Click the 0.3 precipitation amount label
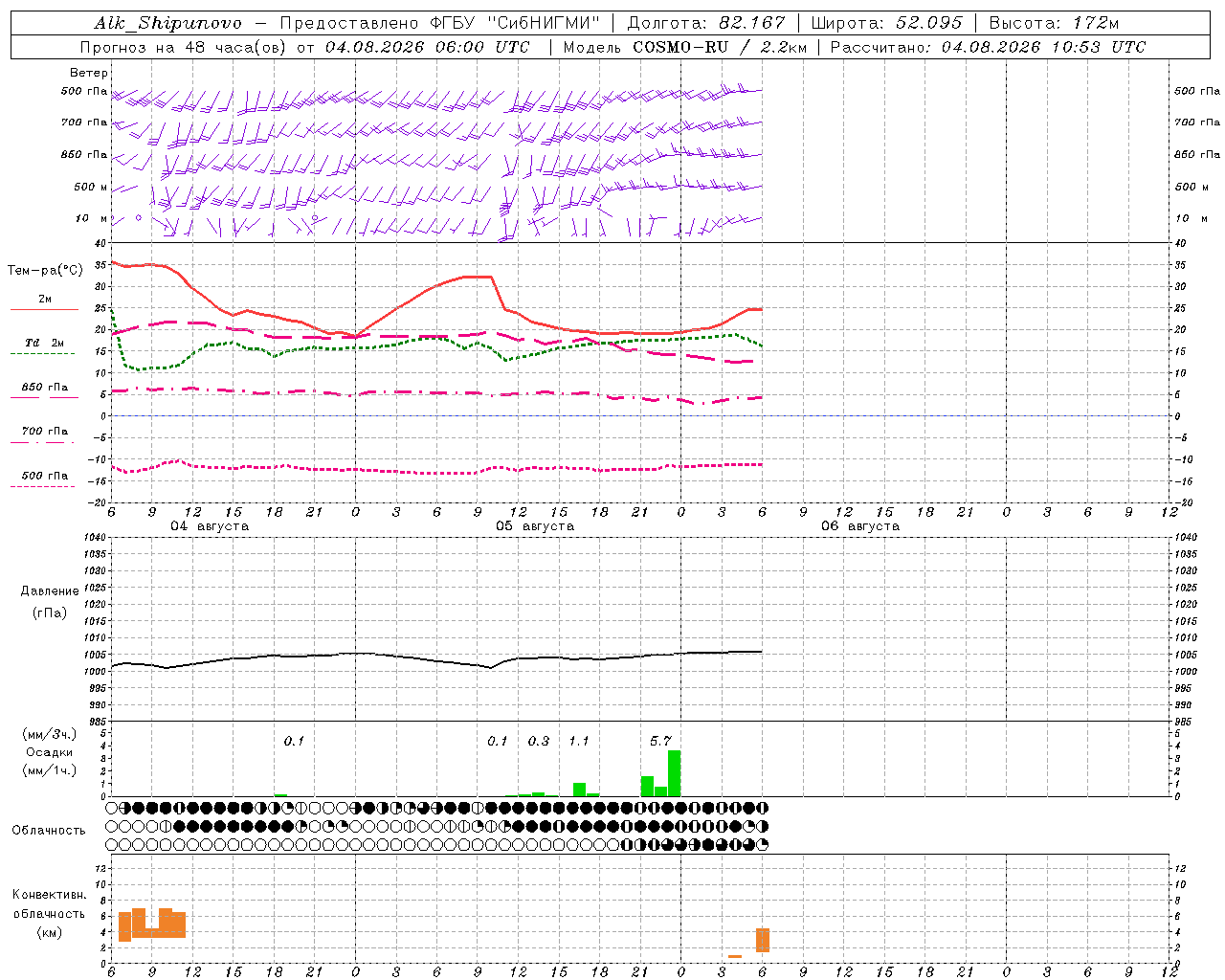Image resolution: width=1225 pixels, height=980 pixels. coord(539,741)
